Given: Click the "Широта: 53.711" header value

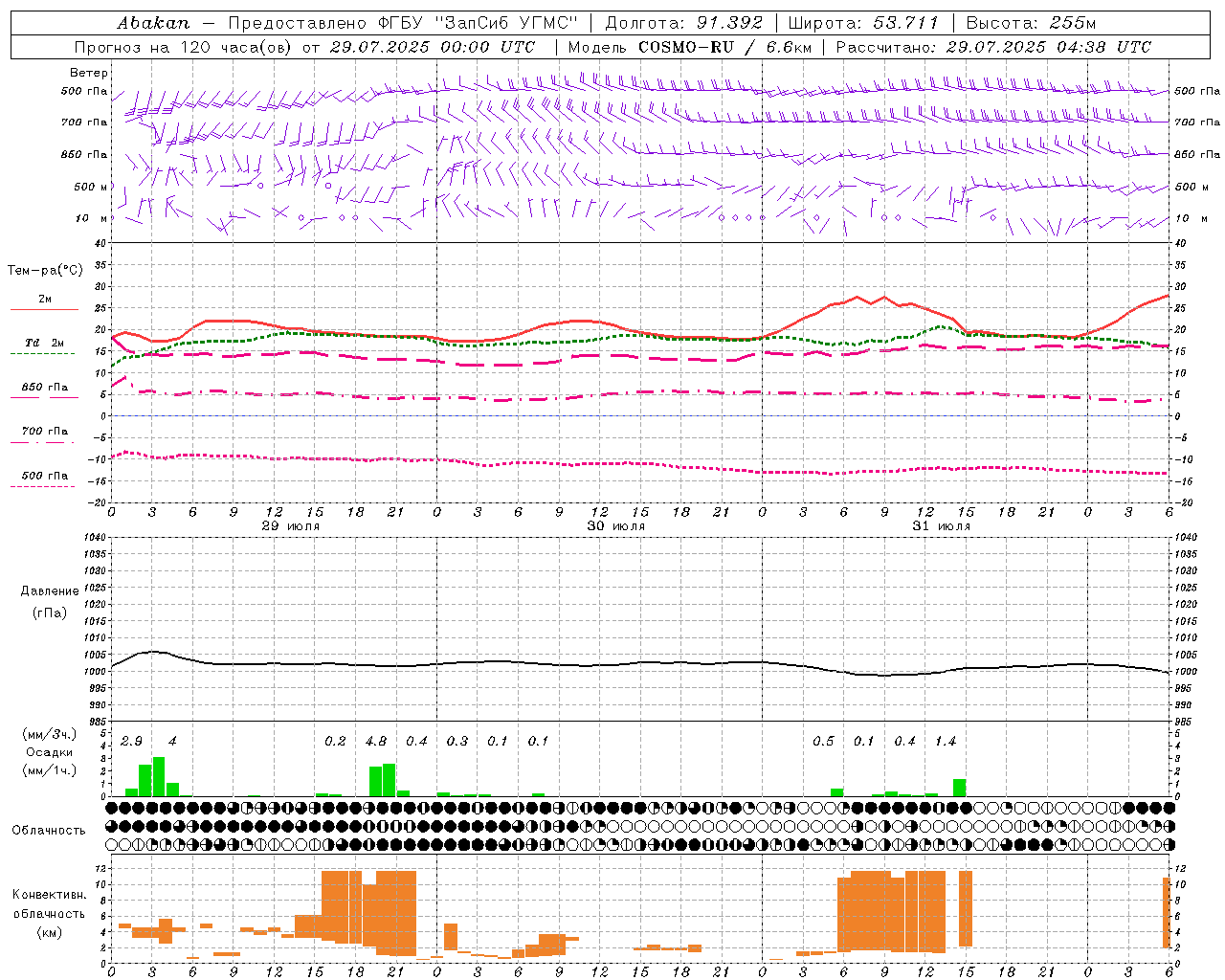Looking at the screenshot, I should 863,23.
